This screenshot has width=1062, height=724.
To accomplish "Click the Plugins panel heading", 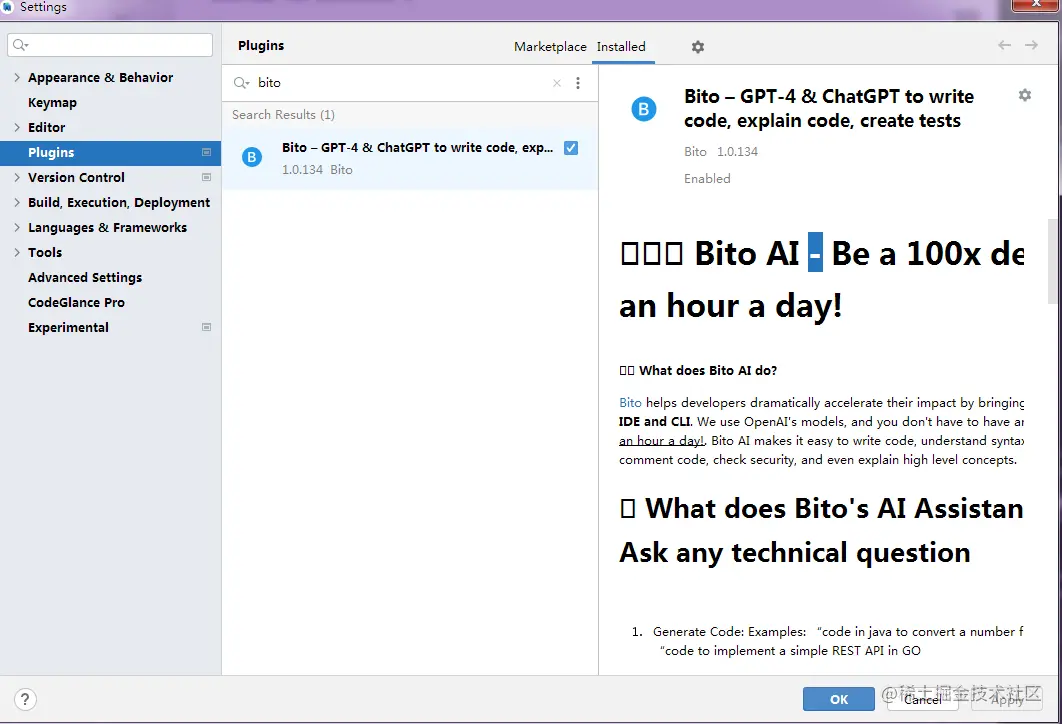I will [x=261, y=45].
